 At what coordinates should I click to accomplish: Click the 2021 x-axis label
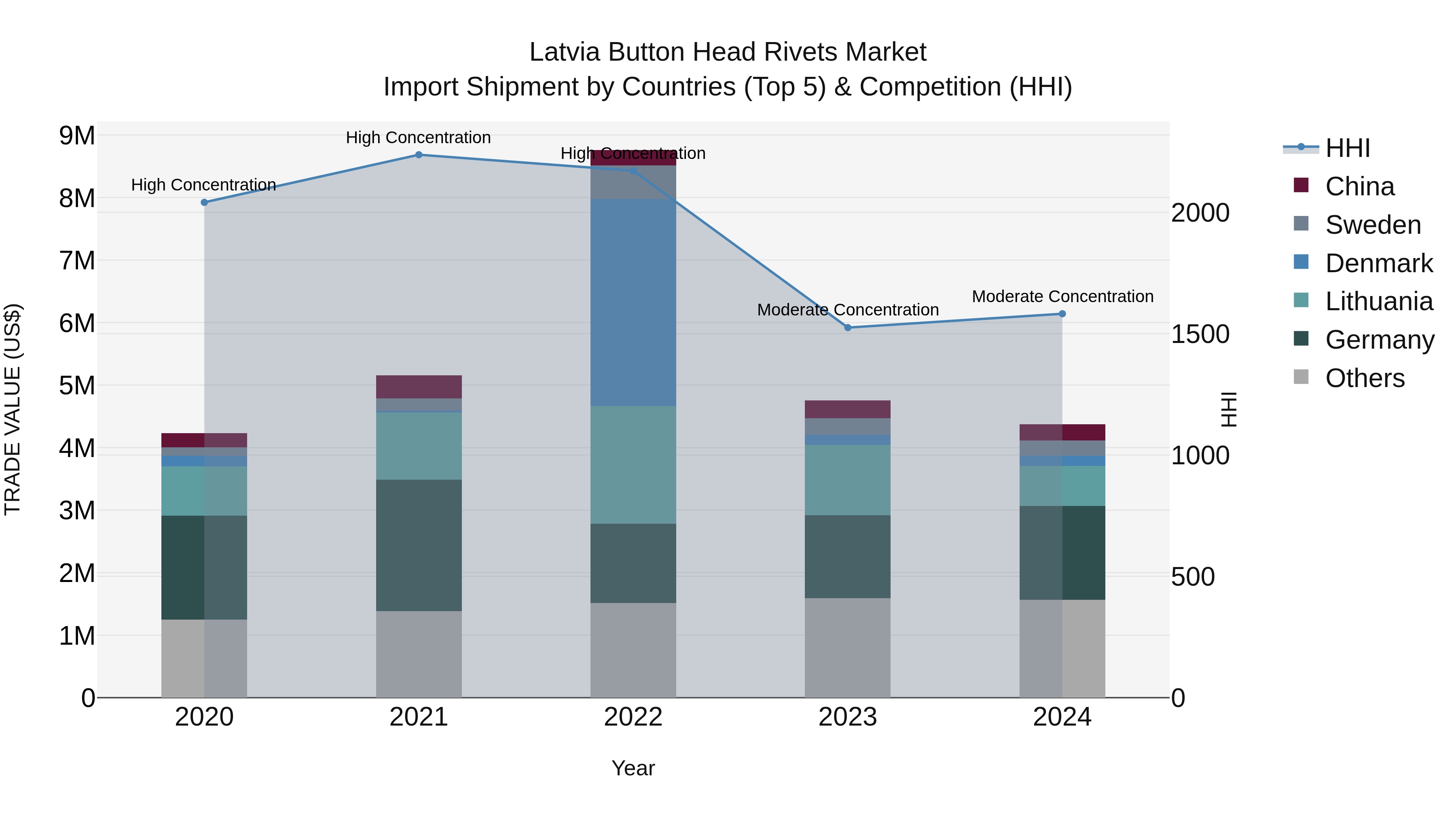pyautogui.click(x=419, y=717)
